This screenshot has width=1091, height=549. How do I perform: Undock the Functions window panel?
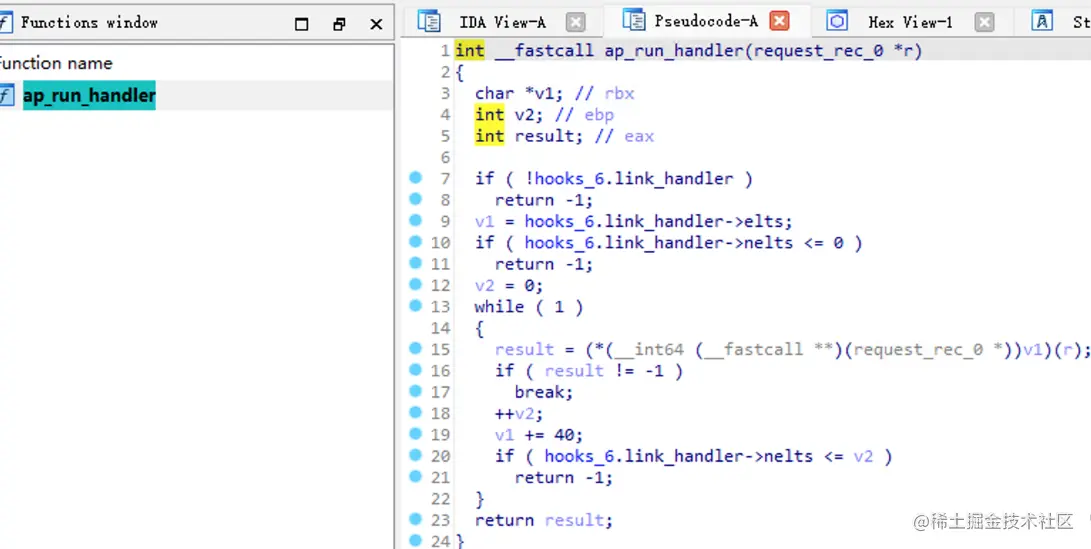tap(339, 24)
